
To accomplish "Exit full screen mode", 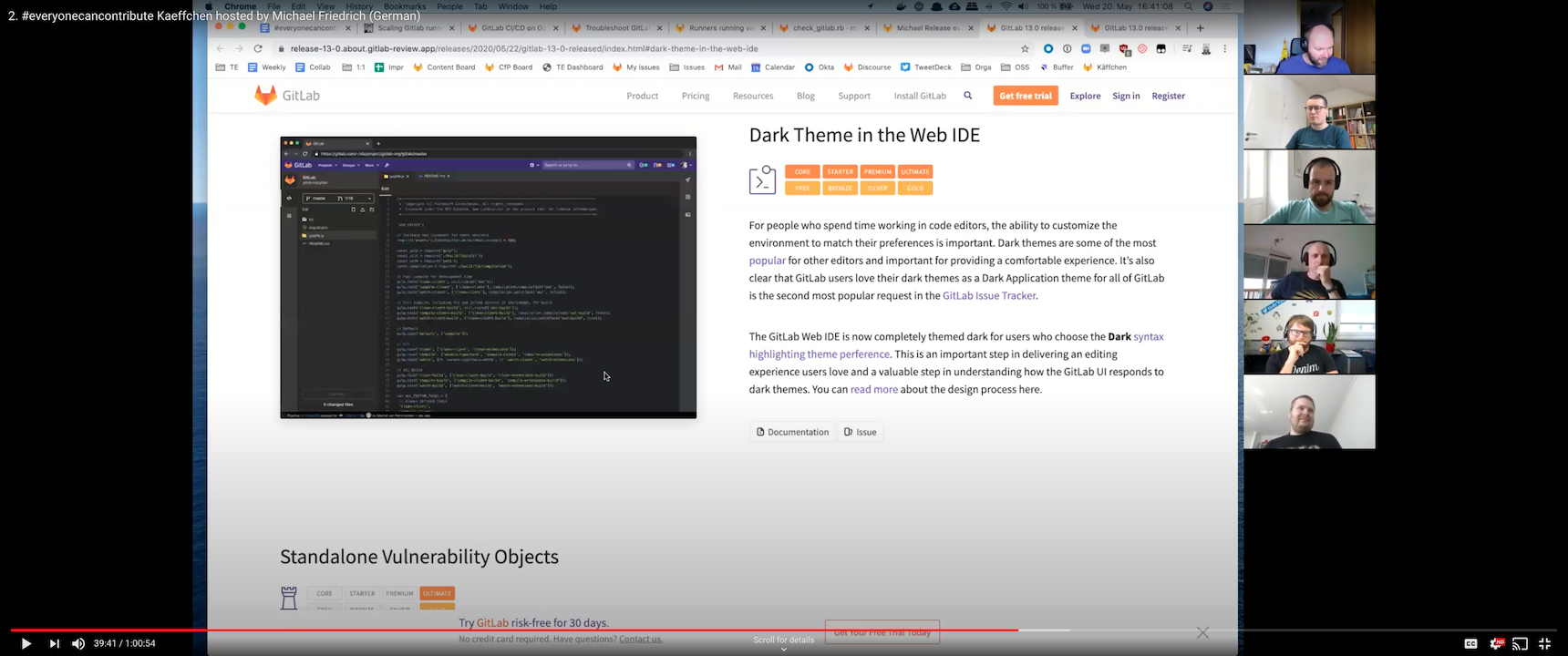I will [x=1544, y=643].
